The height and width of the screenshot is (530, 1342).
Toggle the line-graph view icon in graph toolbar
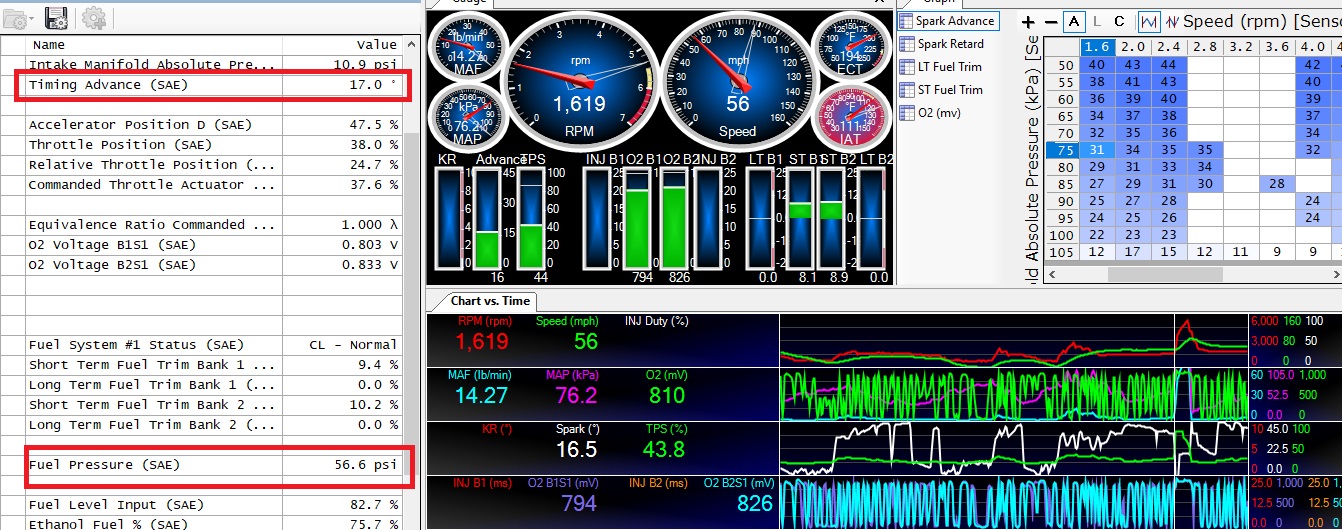click(x=1147, y=21)
